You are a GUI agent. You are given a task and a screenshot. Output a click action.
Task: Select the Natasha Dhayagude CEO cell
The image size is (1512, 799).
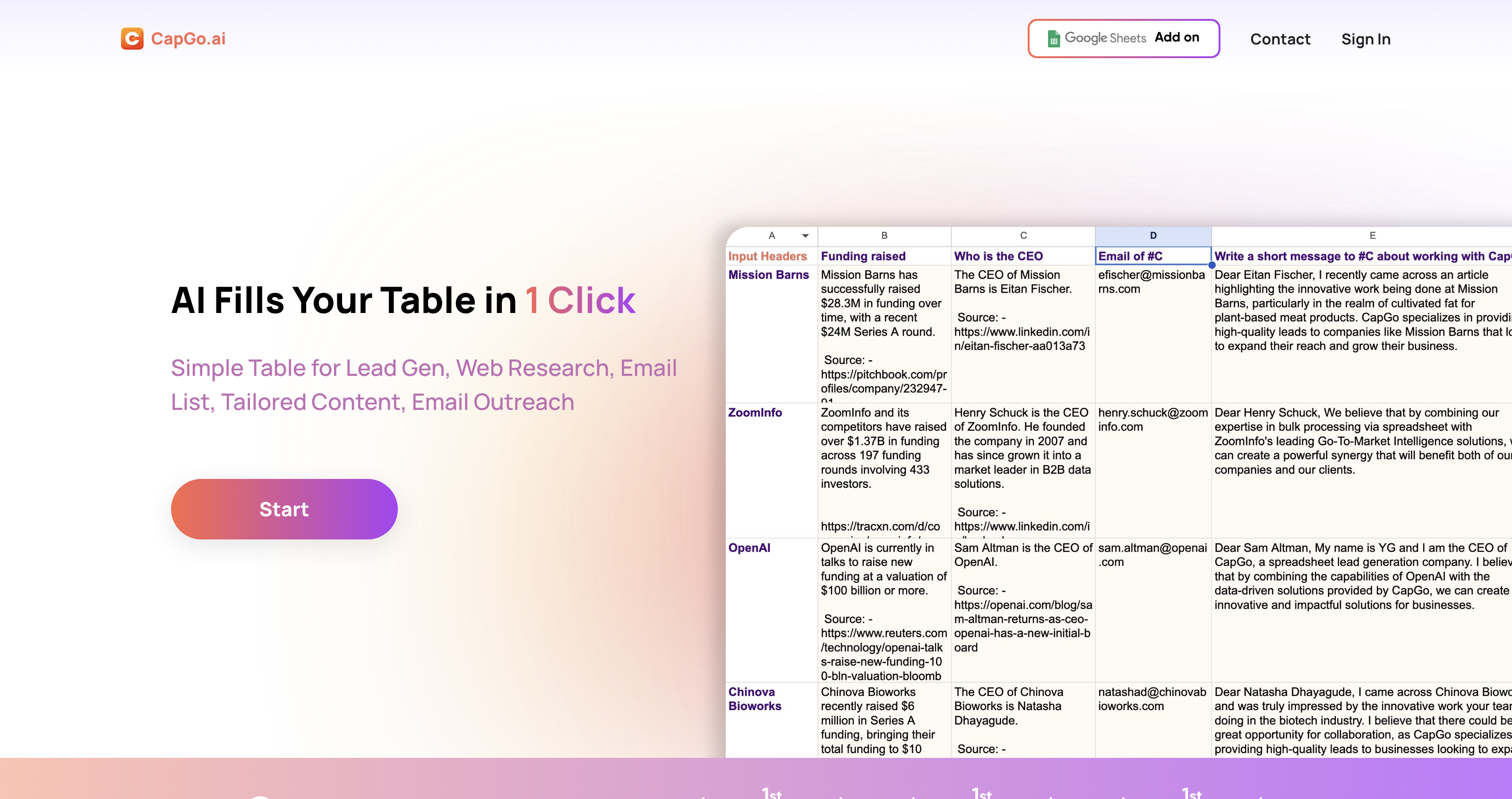[1023, 720]
